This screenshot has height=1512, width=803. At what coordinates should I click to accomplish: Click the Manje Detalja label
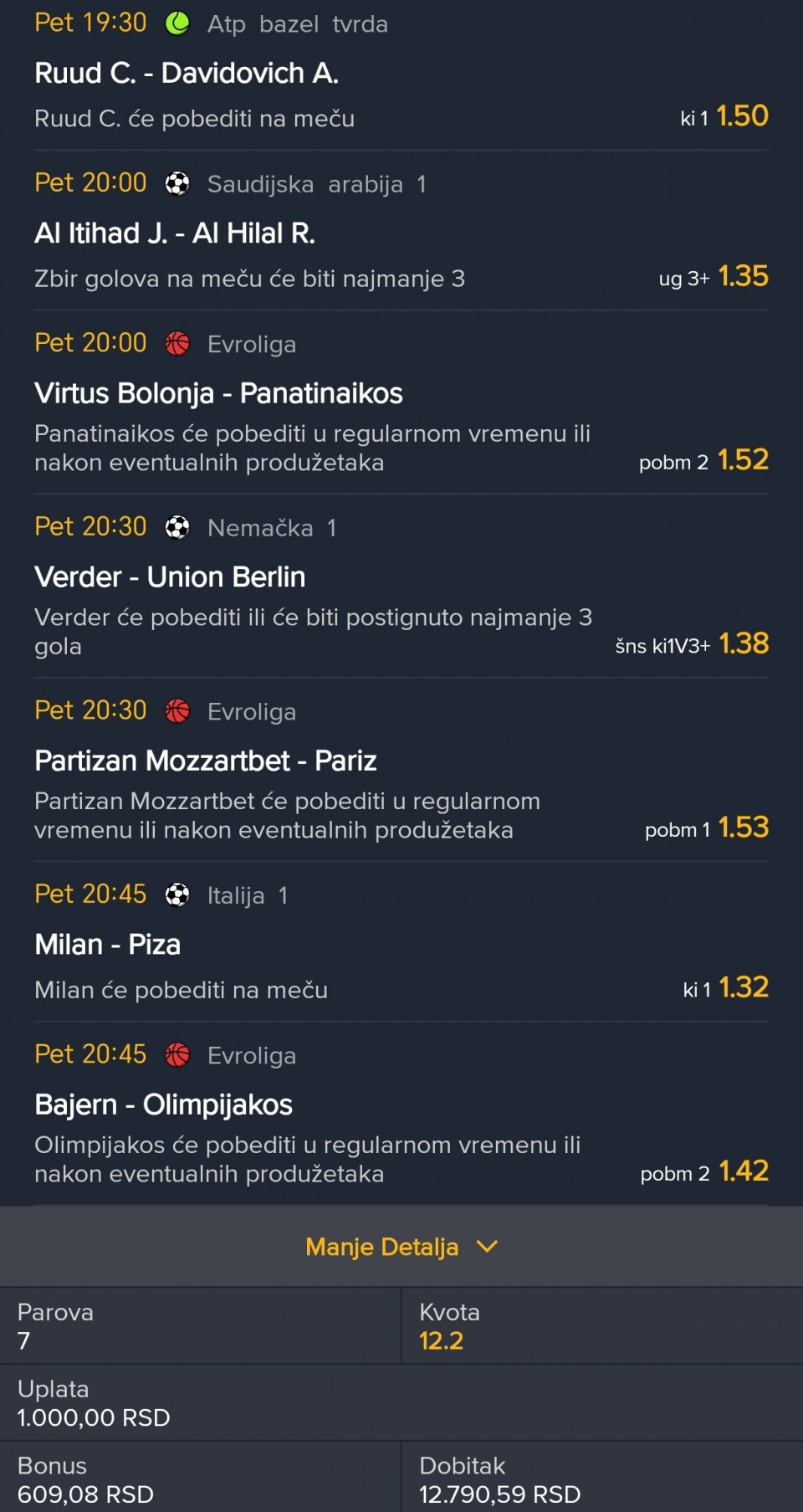[x=381, y=1247]
